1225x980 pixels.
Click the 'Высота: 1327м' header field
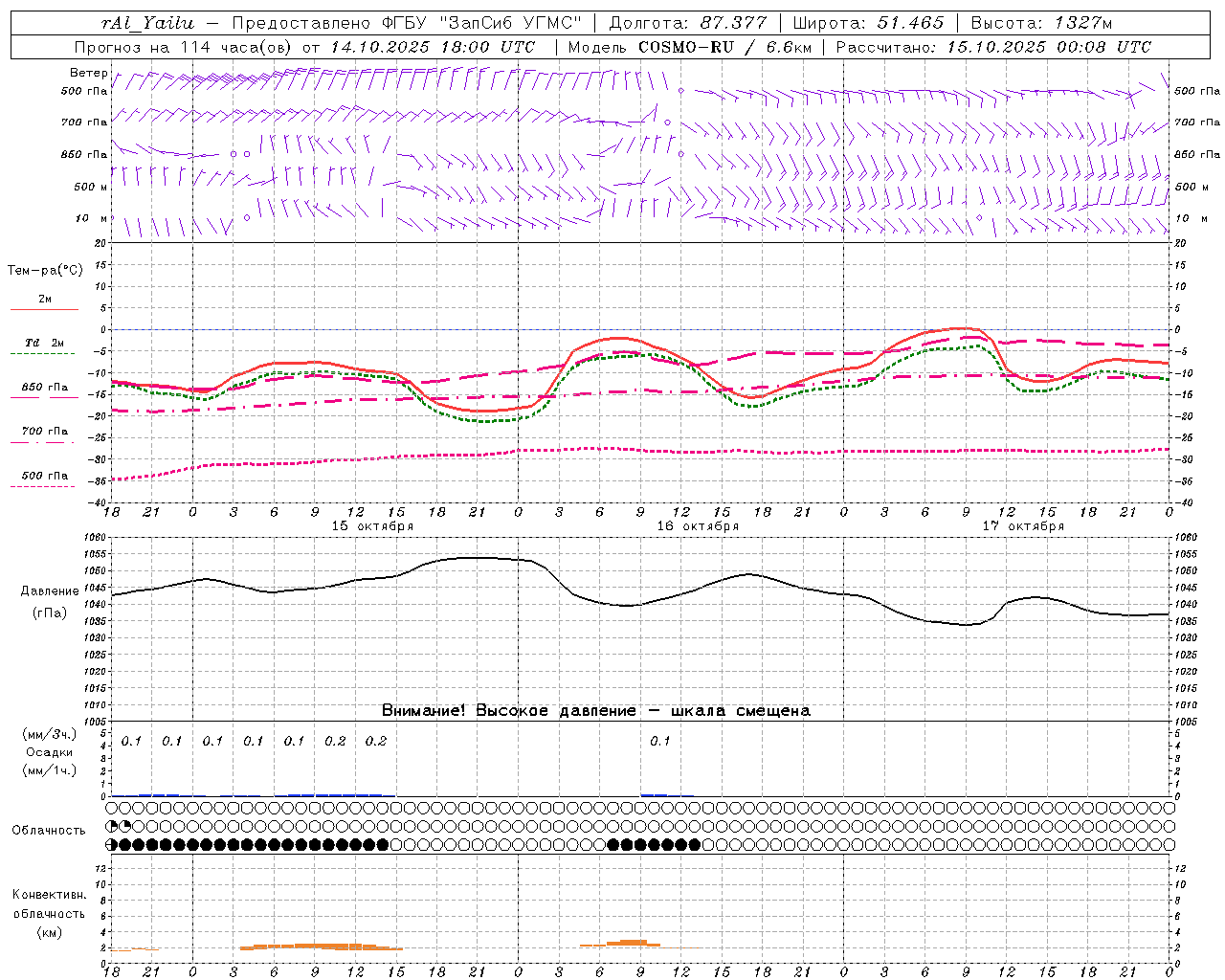[1041, 24]
